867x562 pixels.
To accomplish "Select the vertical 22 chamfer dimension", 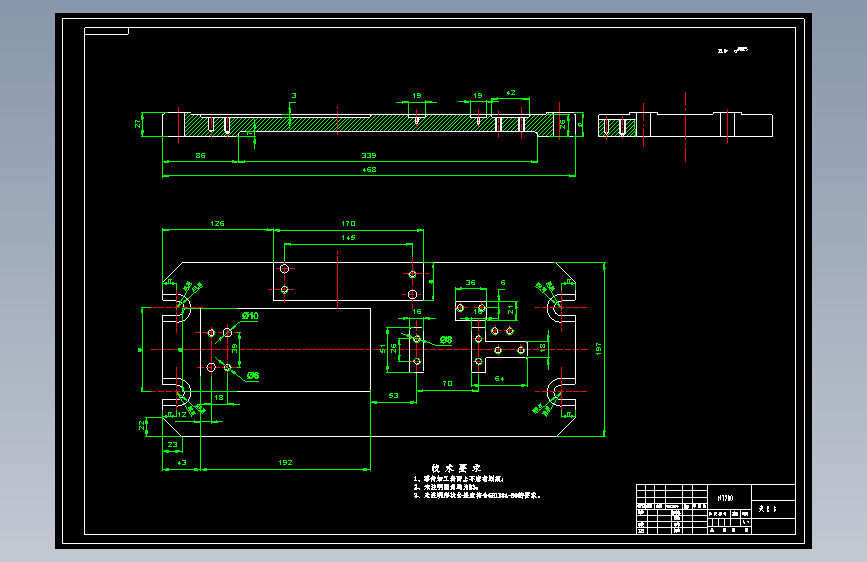I will click(x=142, y=425).
